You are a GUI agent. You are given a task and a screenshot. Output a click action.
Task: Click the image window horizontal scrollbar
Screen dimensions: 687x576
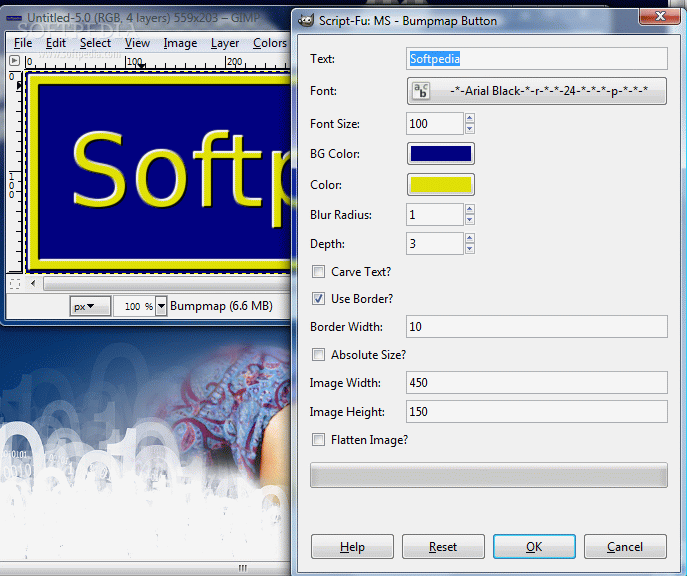click(166, 284)
